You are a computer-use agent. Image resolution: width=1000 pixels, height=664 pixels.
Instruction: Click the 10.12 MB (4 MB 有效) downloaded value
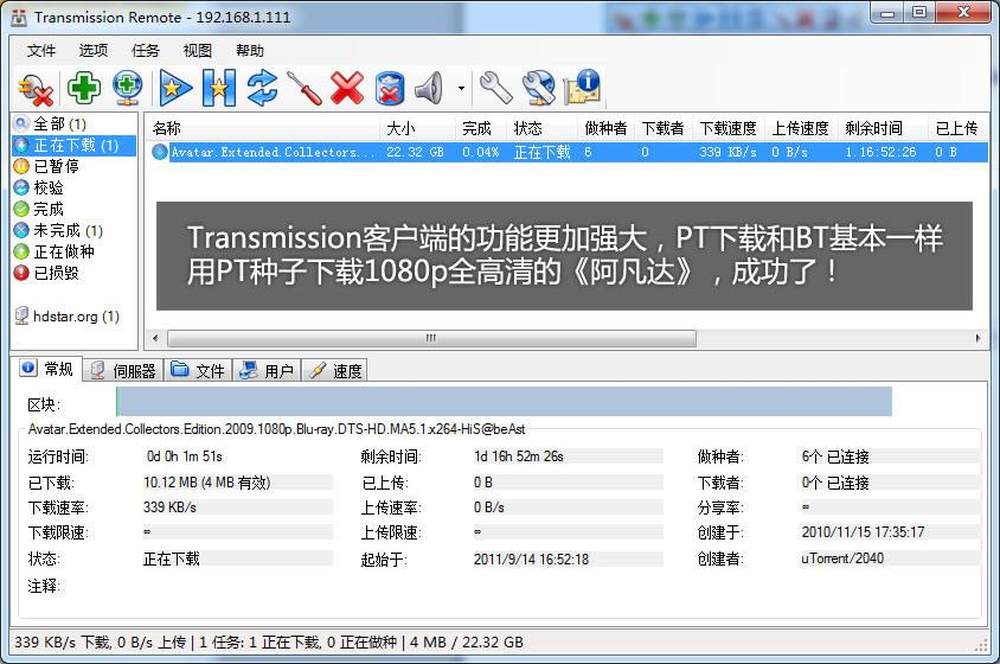click(207, 482)
